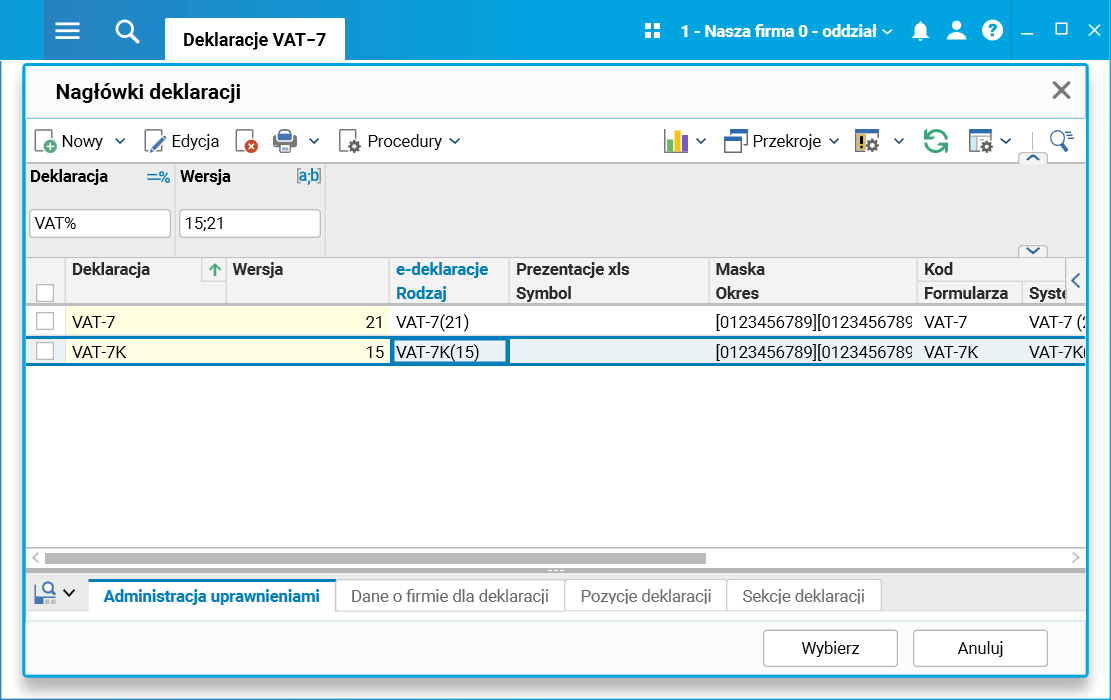Switch to Pozycje deklaracji tab

[x=645, y=596]
